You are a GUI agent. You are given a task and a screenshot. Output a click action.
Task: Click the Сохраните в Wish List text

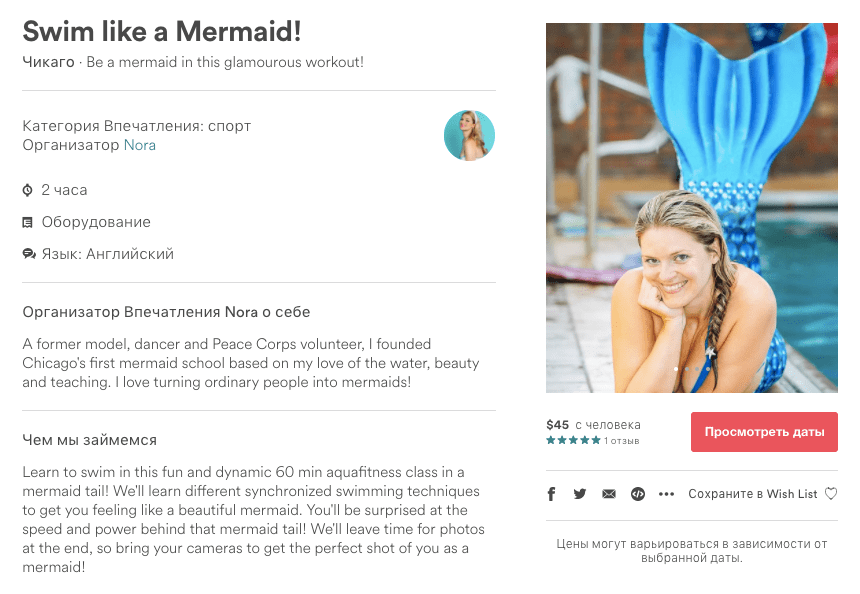(x=753, y=494)
